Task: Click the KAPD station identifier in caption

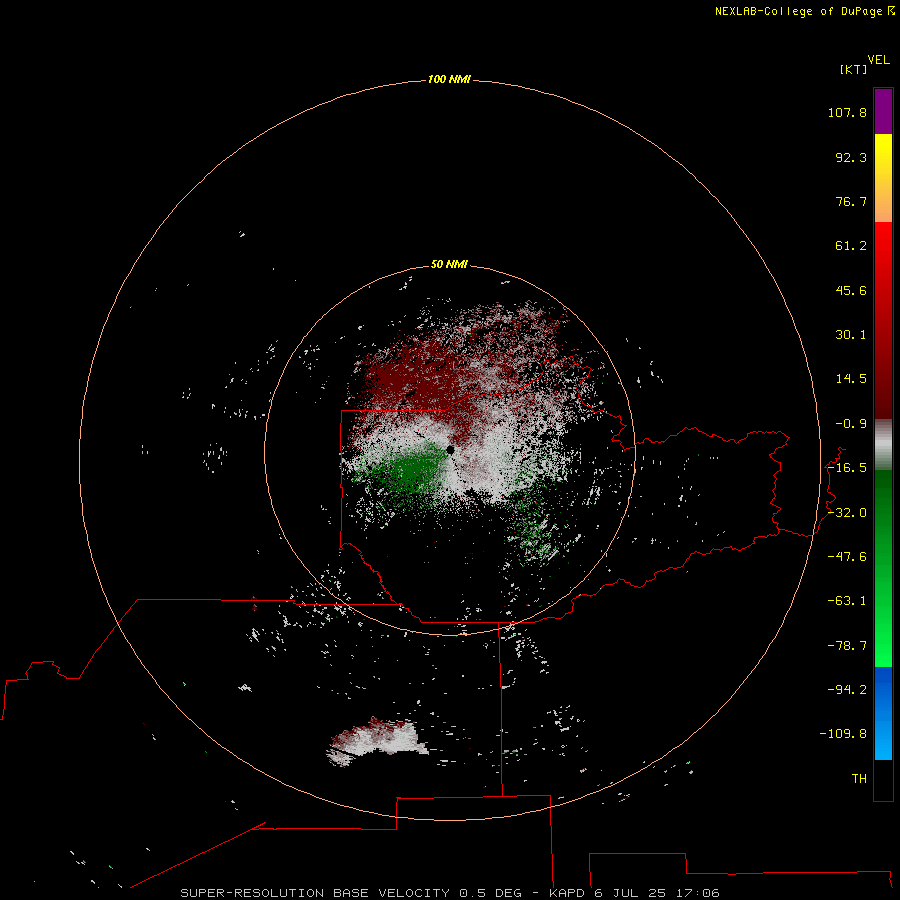Action: pyautogui.click(x=567, y=893)
